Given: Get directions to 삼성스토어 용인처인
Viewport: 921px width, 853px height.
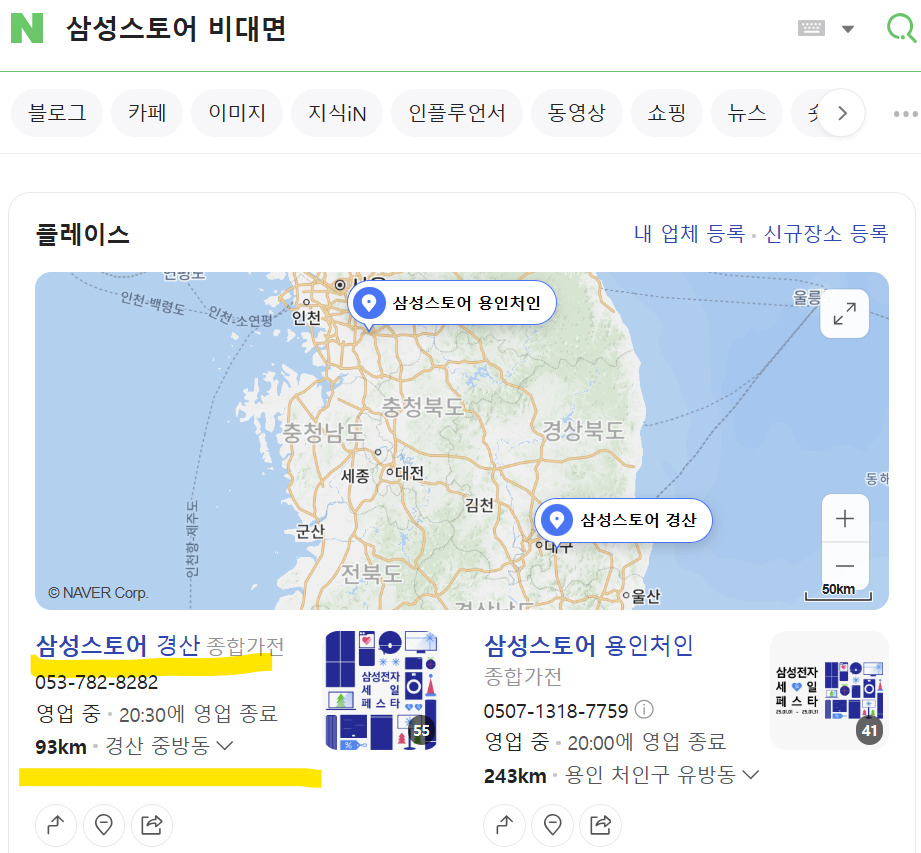Looking at the screenshot, I should coord(505,825).
